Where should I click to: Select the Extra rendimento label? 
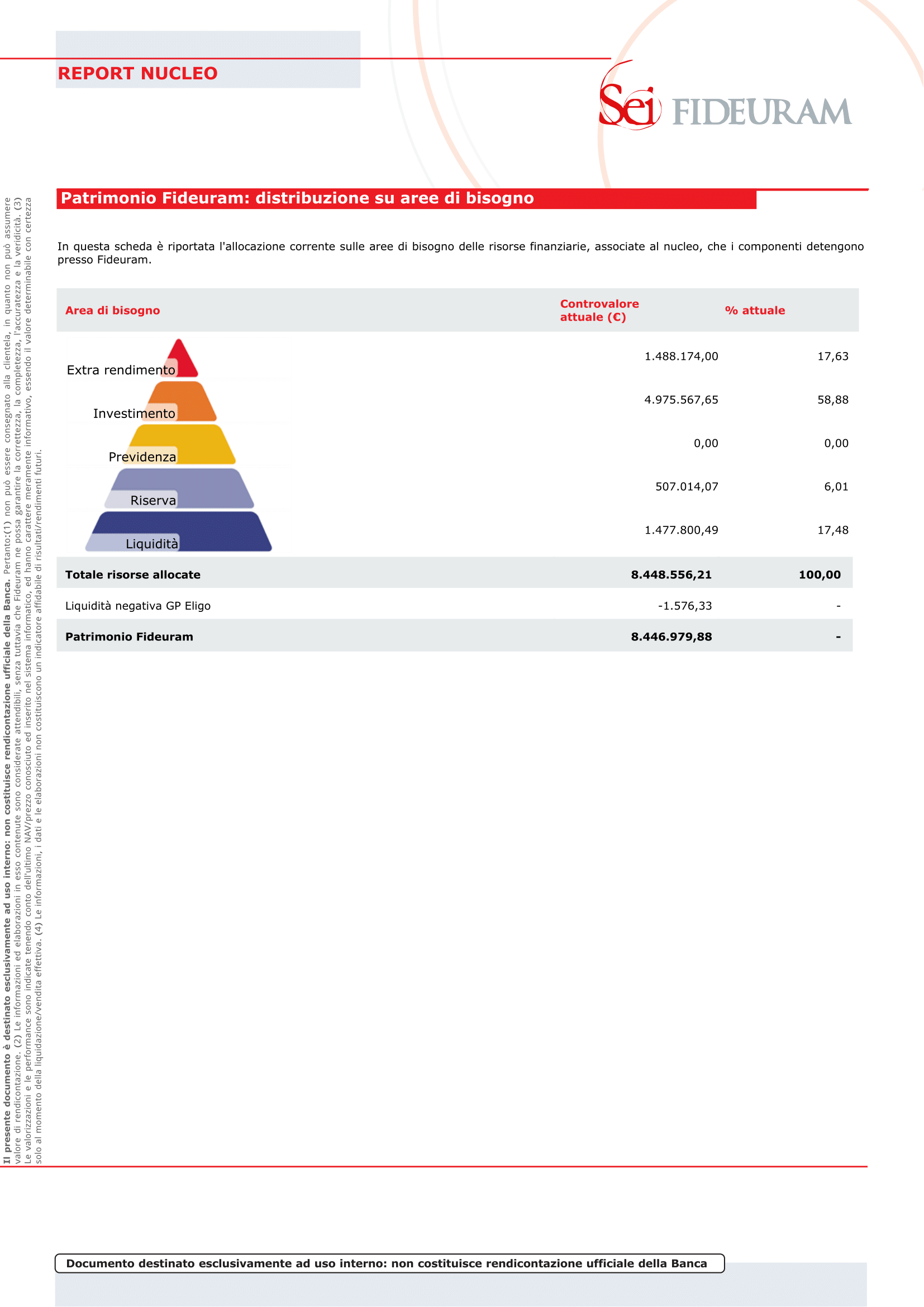coord(121,370)
